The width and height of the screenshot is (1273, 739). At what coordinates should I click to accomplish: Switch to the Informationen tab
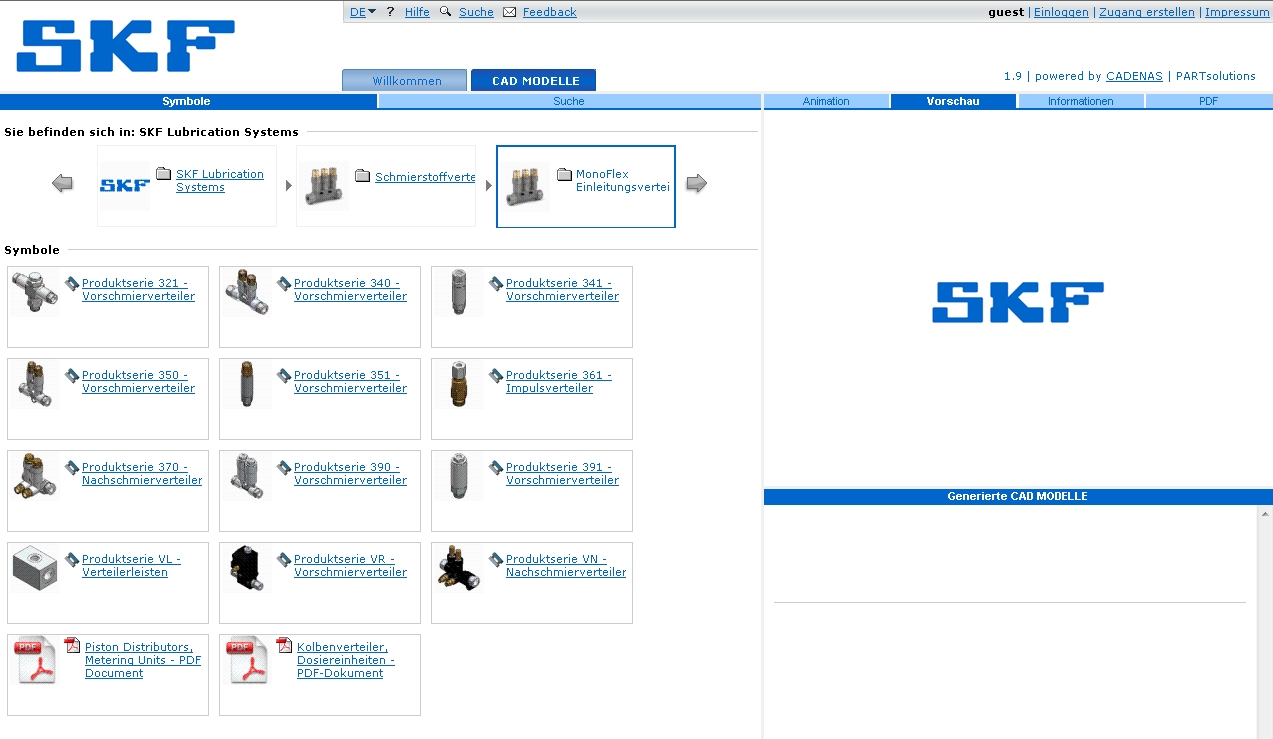[x=1080, y=100]
